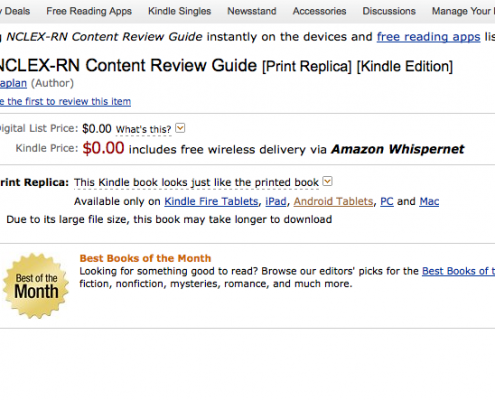Open the Android Tablets link
The height and width of the screenshot is (400, 495).
333,201
